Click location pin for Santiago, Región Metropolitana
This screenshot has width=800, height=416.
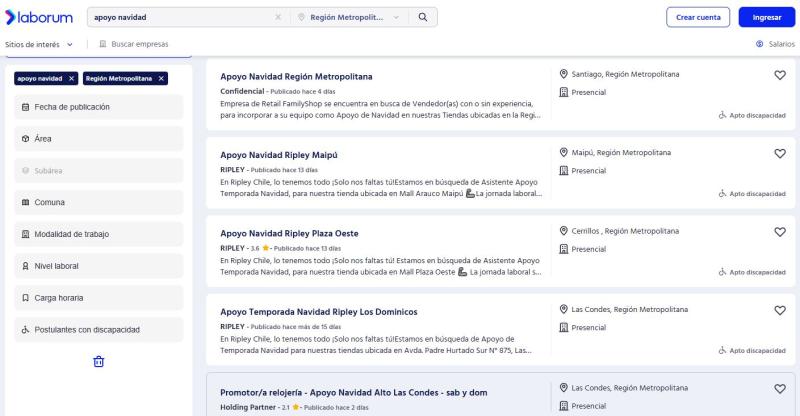[x=563, y=74]
